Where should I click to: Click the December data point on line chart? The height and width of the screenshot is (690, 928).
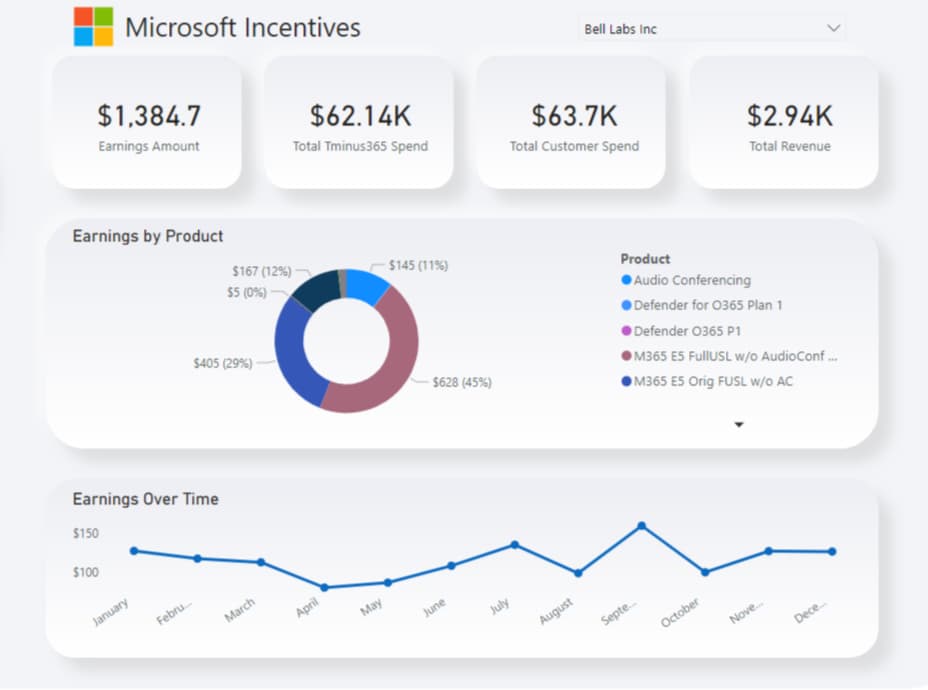(x=832, y=552)
